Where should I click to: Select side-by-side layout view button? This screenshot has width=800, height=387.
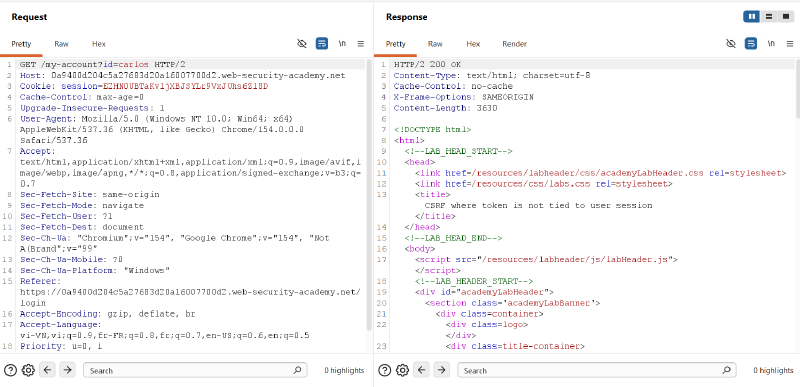click(752, 17)
